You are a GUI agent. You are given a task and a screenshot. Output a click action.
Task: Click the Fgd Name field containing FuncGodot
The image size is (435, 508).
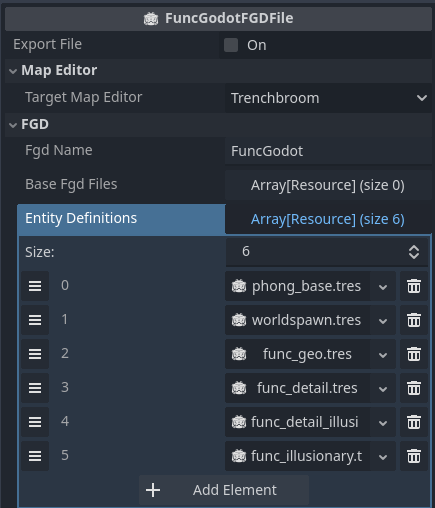[328, 151]
